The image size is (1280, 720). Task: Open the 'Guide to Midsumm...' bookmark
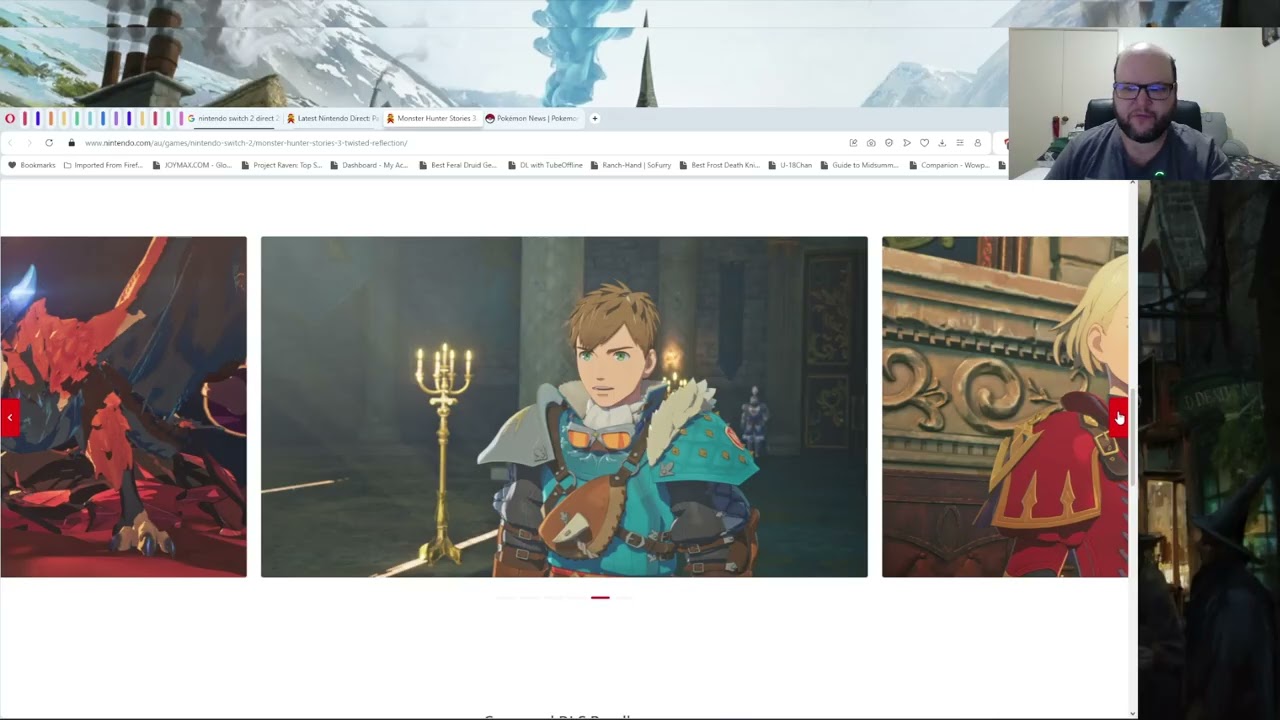pyautogui.click(x=860, y=165)
